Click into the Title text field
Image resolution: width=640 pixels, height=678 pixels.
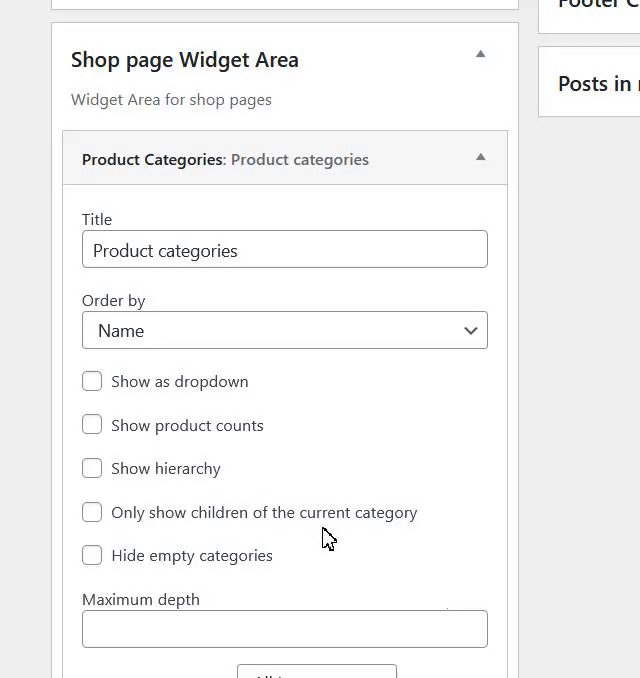(284, 250)
